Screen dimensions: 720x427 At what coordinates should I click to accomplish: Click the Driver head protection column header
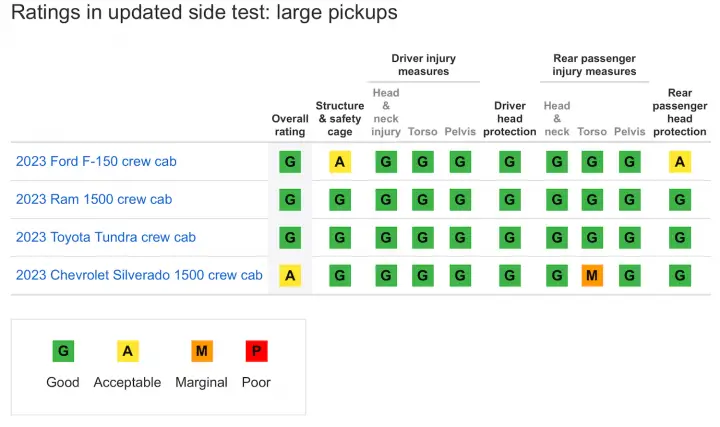tap(510, 118)
